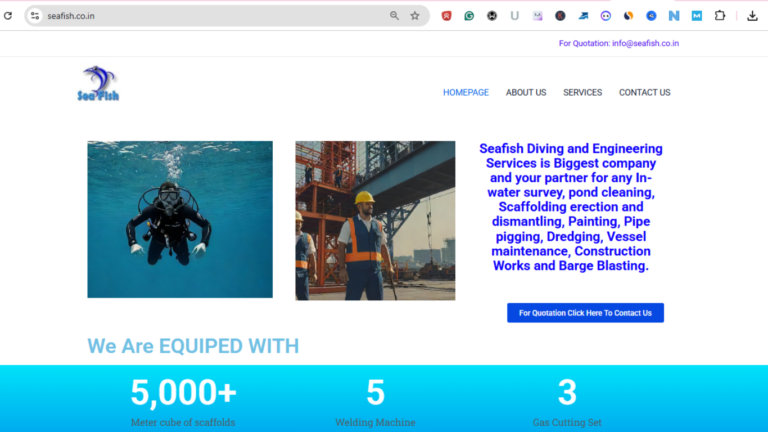The height and width of the screenshot is (432, 768).
Task: Open the blue arrow chart extension icon
Action: [x=583, y=16]
